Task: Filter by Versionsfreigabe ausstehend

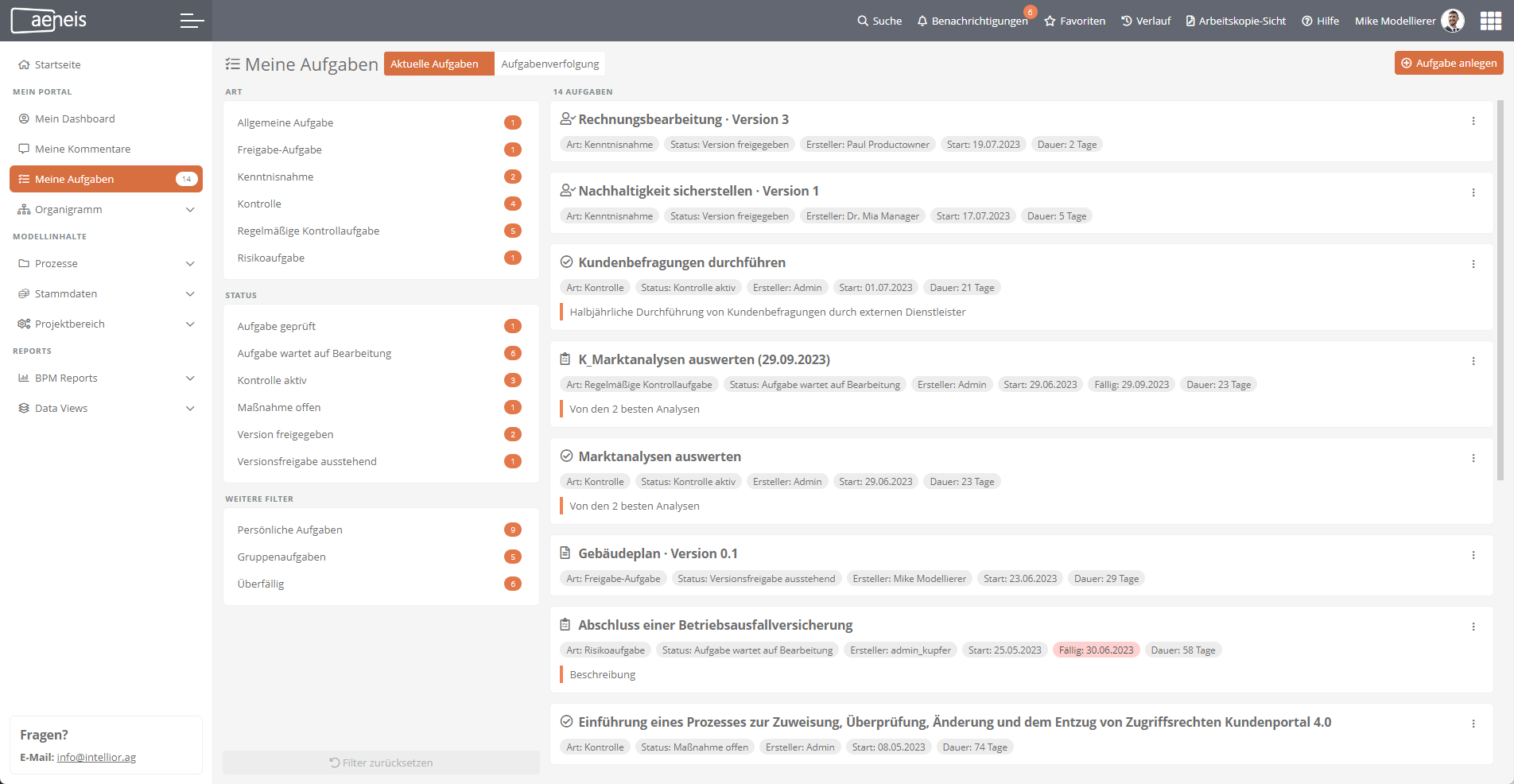Action: 381,461
